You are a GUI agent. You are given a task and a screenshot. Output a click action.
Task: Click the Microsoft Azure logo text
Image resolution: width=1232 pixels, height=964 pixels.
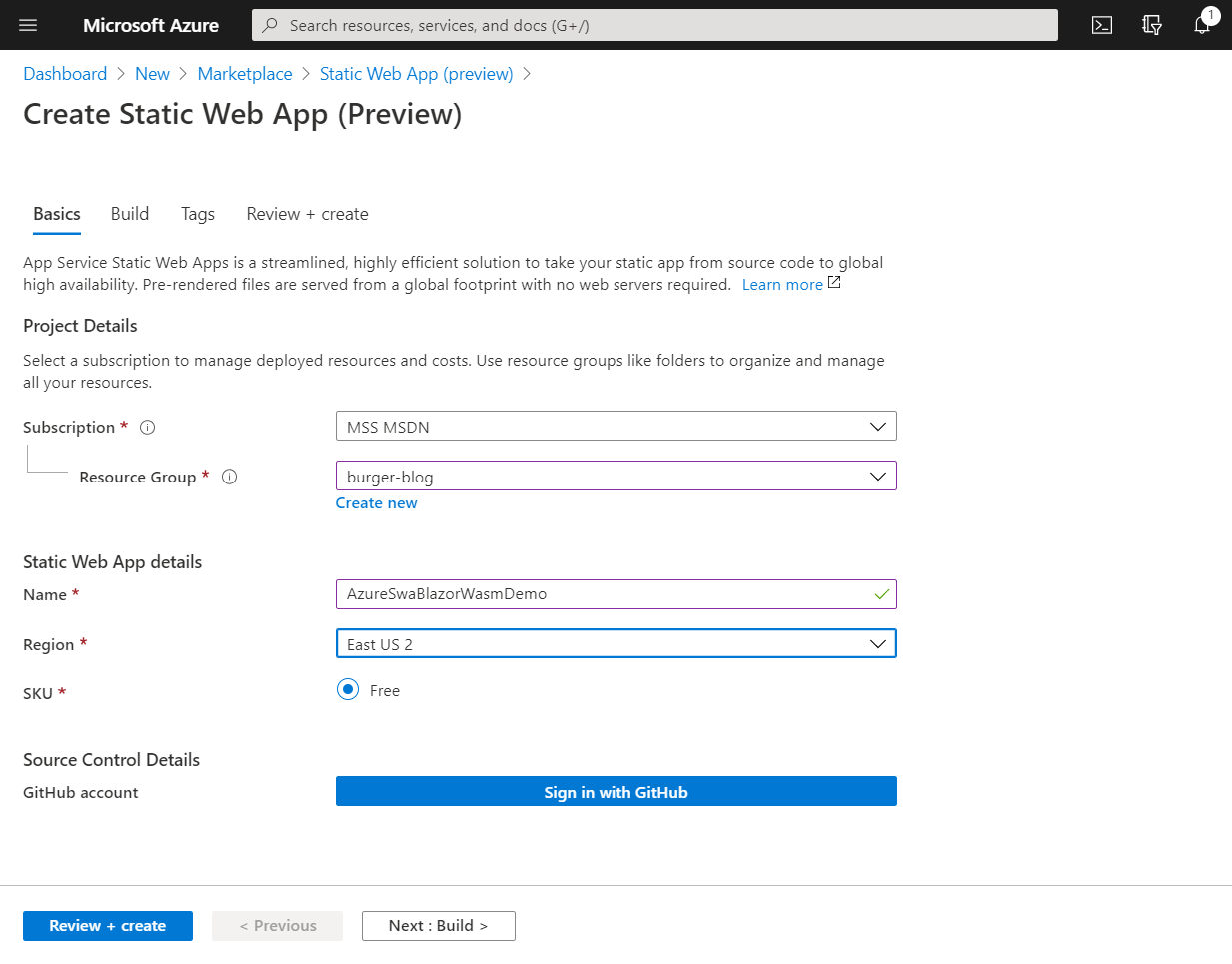(151, 25)
